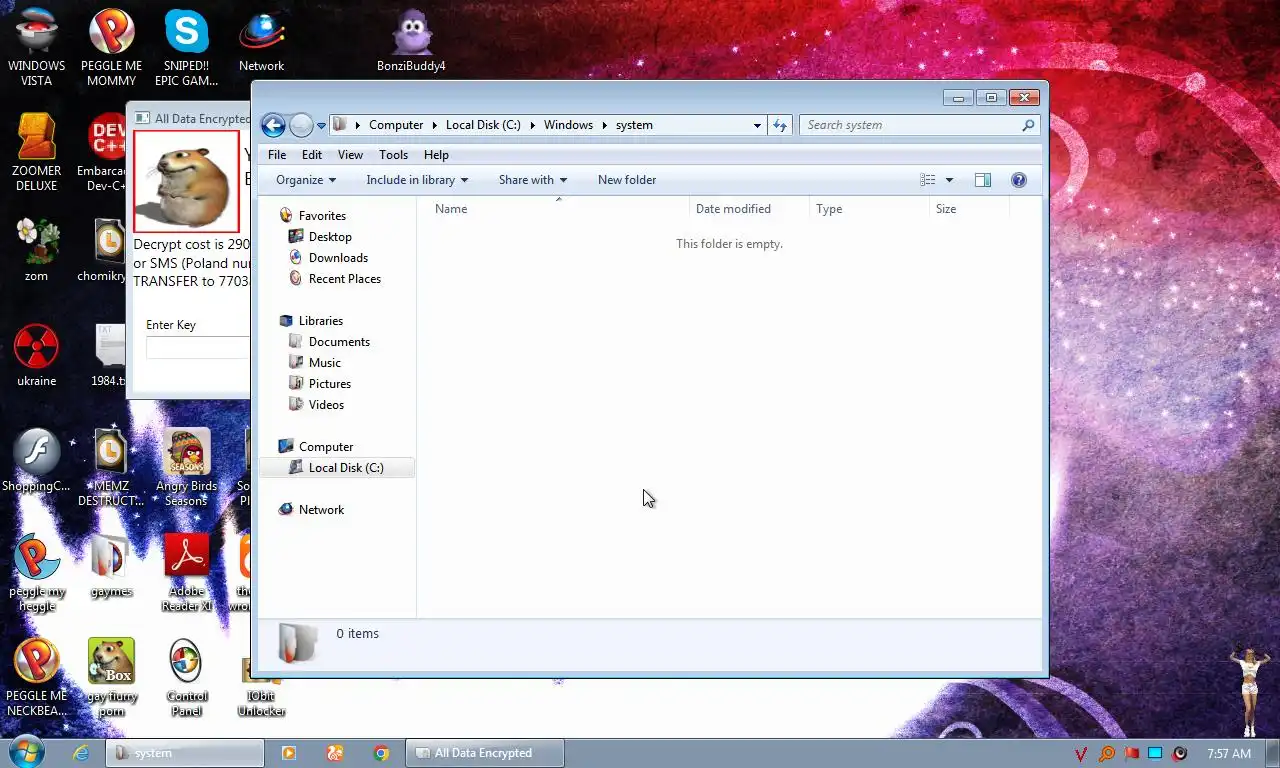Image resolution: width=1280 pixels, height=768 pixels.
Task: Open the network tray icon
Action: click(1155, 753)
